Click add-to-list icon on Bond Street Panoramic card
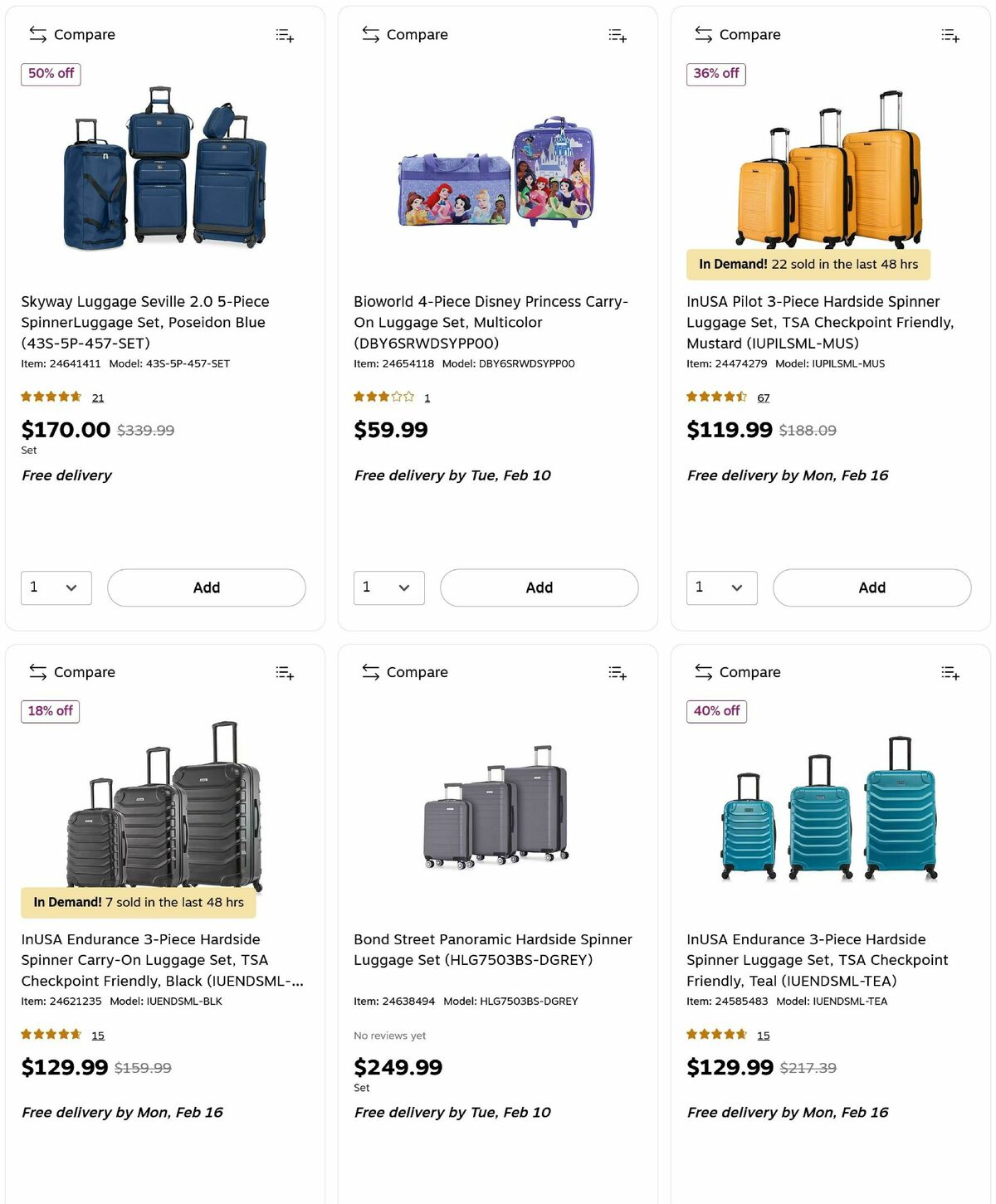The height and width of the screenshot is (1204, 996). point(618,673)
